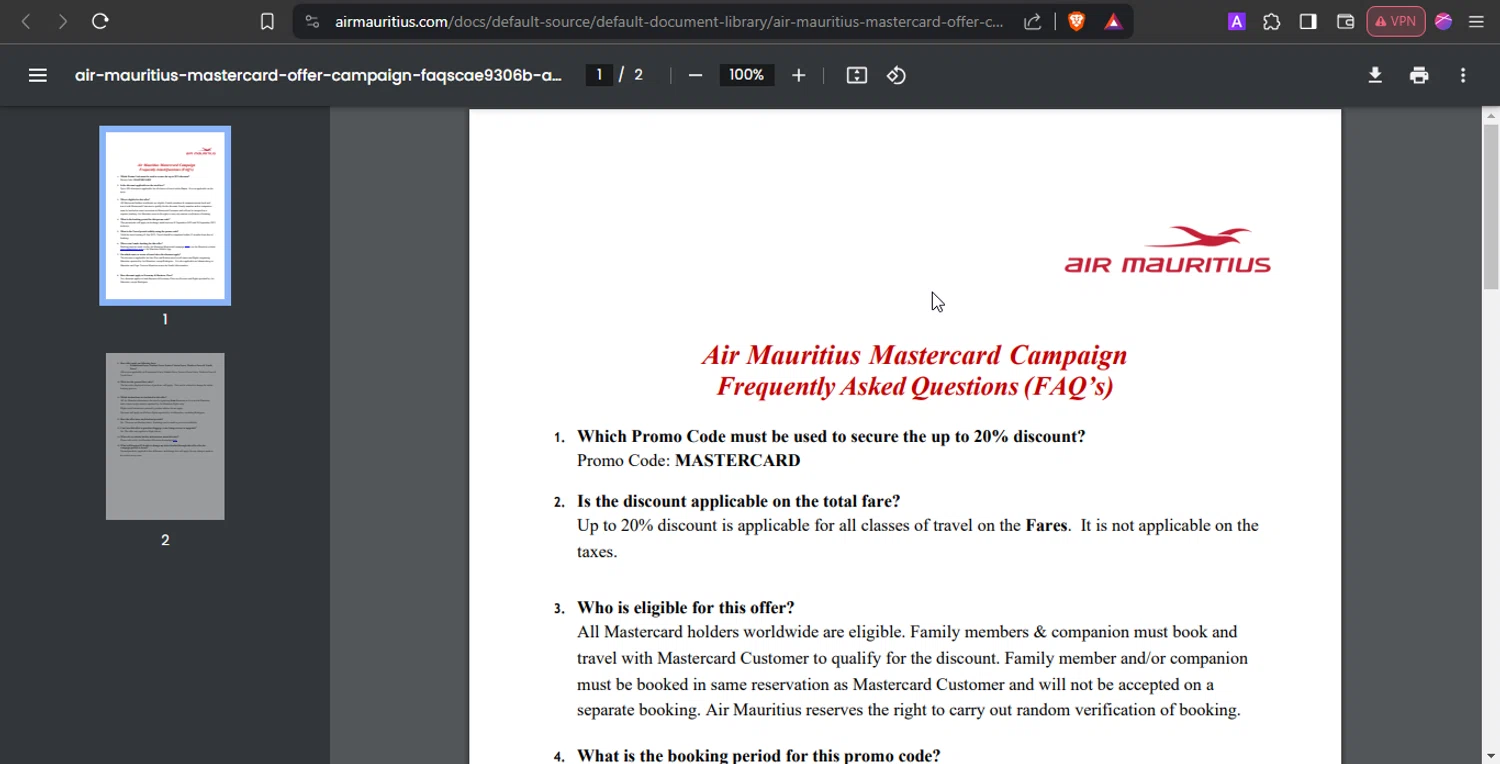This screenshot has height=764, width=1500.
Task: Share this page link
Action: (1033, 21)
